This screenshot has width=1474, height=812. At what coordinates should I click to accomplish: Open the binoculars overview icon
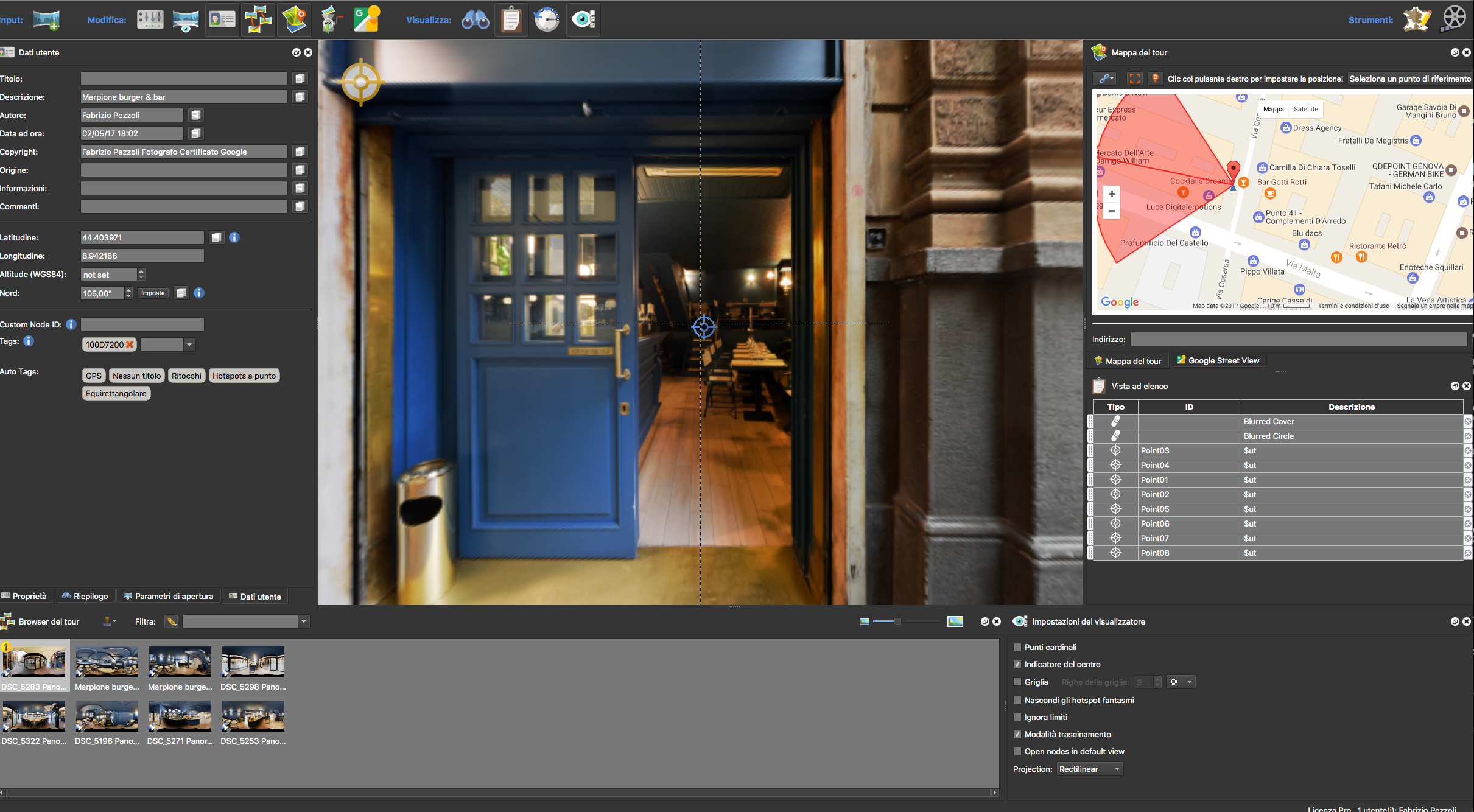(476, 20)
